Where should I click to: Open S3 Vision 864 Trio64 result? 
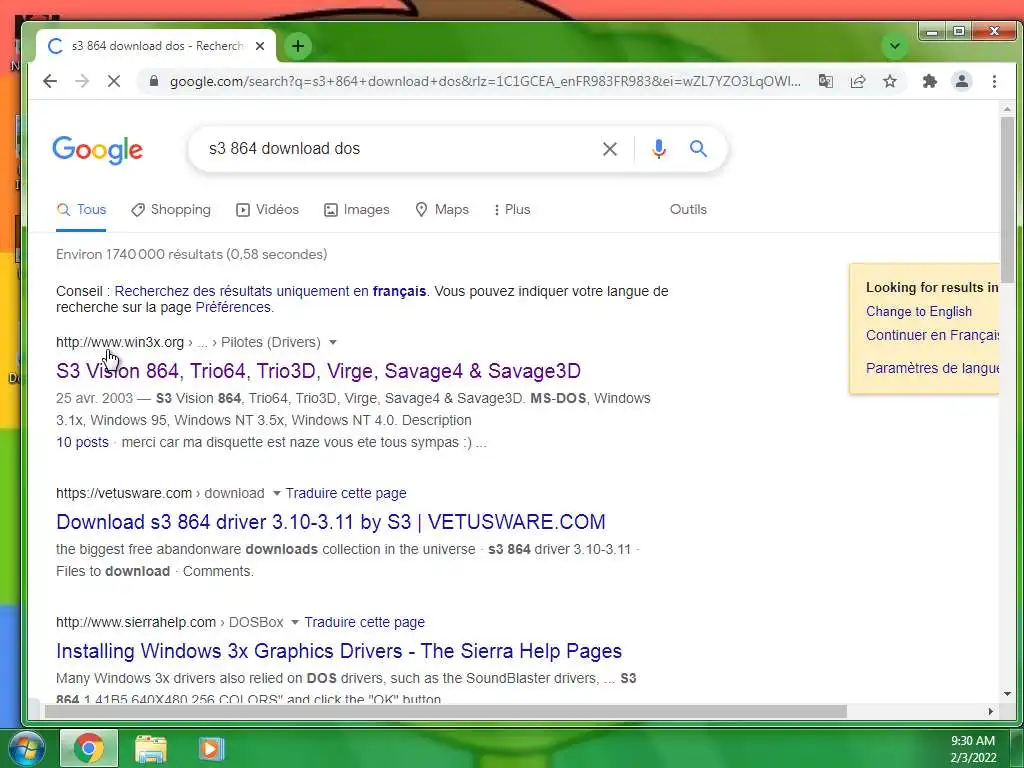tap(318, 371)
